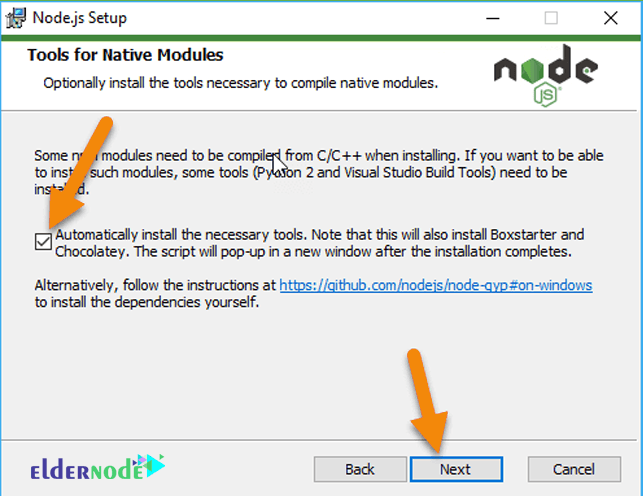Close the Node.js Setup window
This screenshot has height=496, width=643.
(611, 18)
